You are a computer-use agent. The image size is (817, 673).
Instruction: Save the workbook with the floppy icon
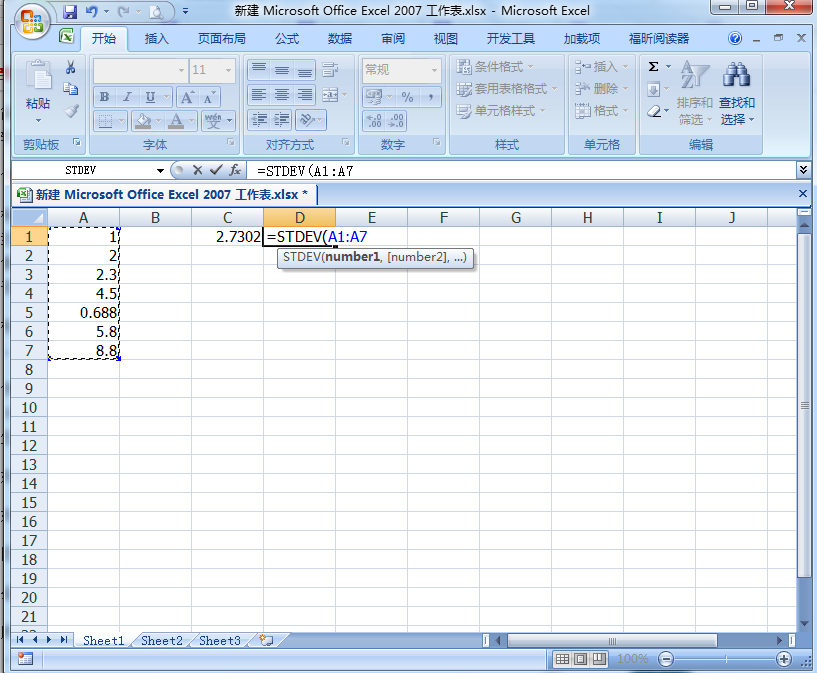70,11
